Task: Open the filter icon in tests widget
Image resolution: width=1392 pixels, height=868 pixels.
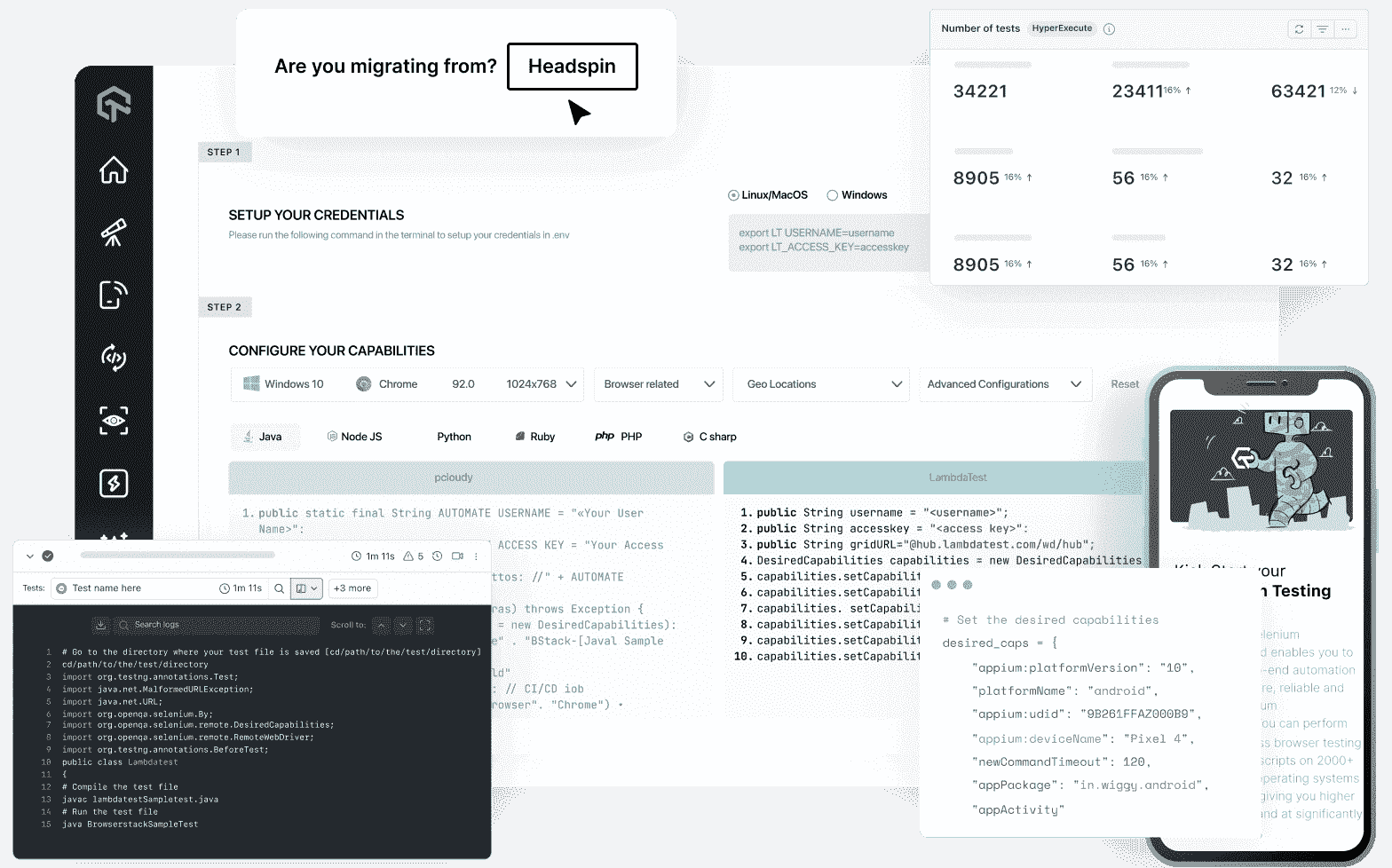Action: pyautogui.click(x=1322, y=29)
